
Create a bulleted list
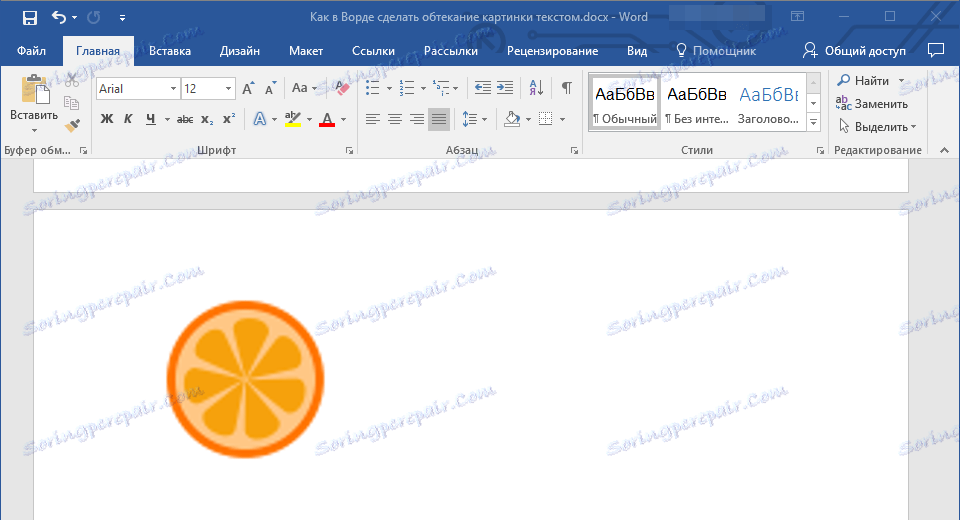(372, 88)
